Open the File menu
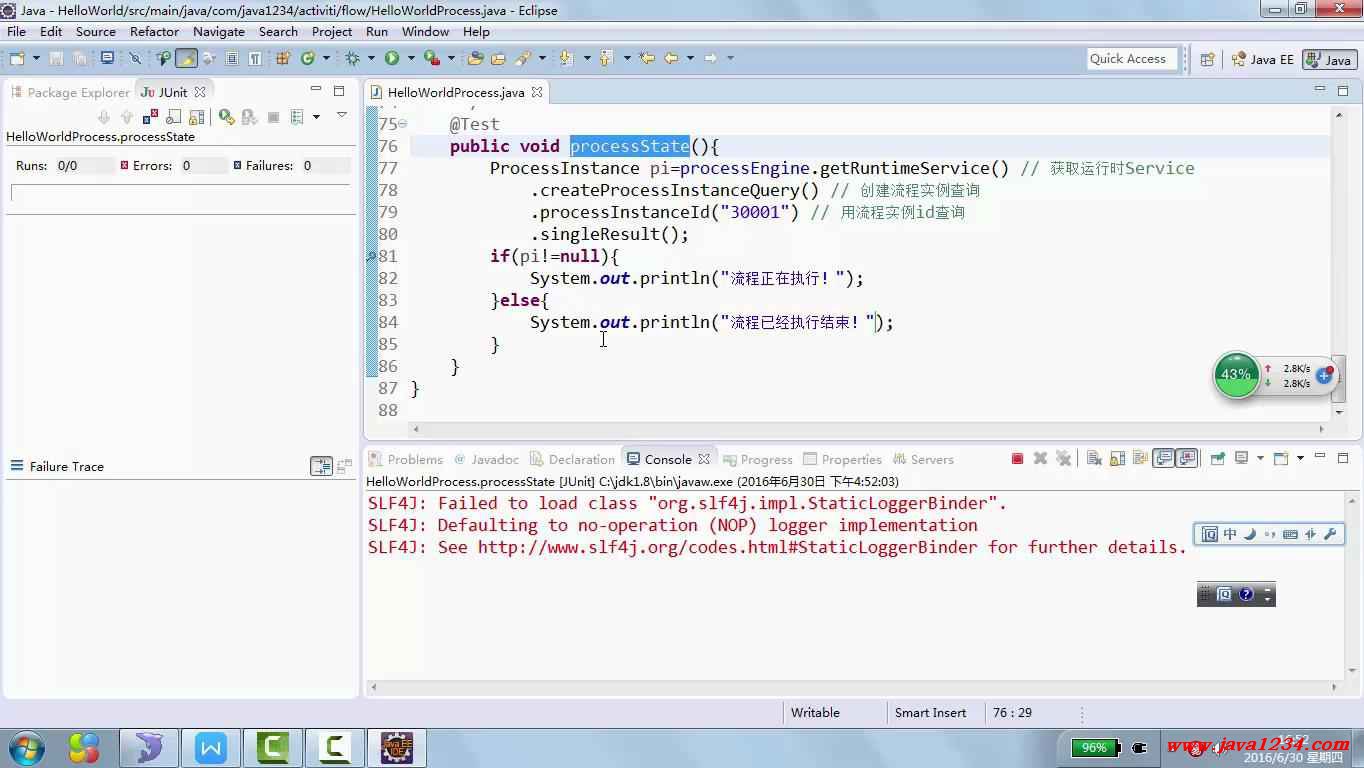This screenshot has width=1364, height=768. pyautogui.click(x=16, y=31)
